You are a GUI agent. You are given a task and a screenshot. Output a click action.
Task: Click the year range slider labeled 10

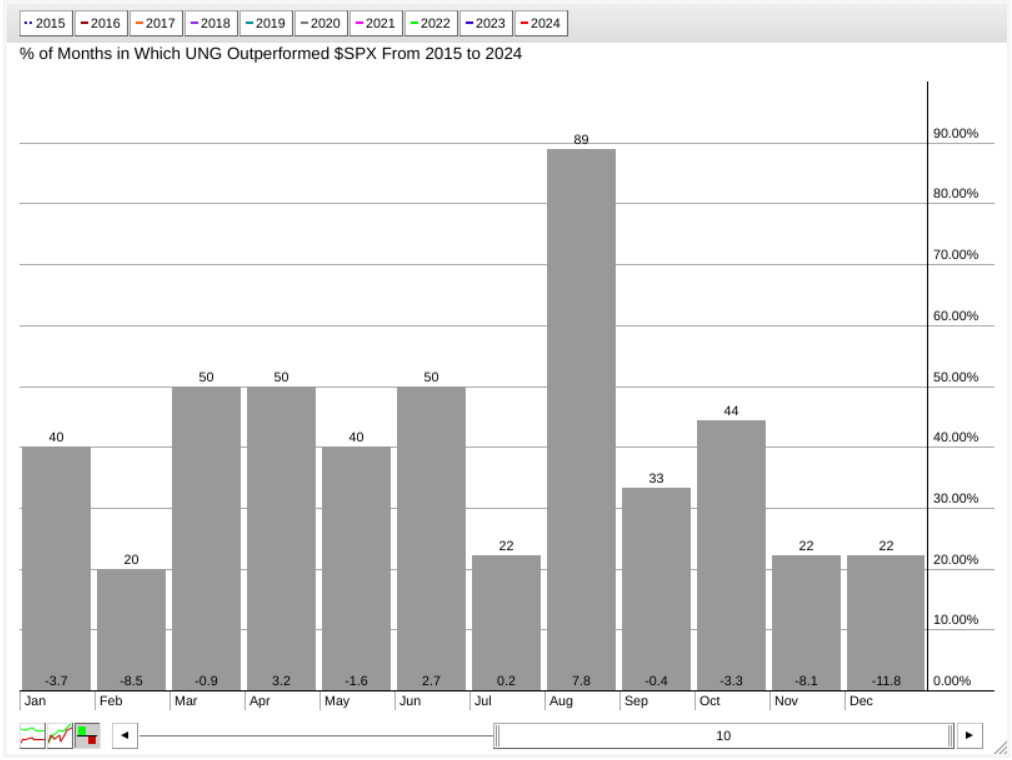click(723, 736)
